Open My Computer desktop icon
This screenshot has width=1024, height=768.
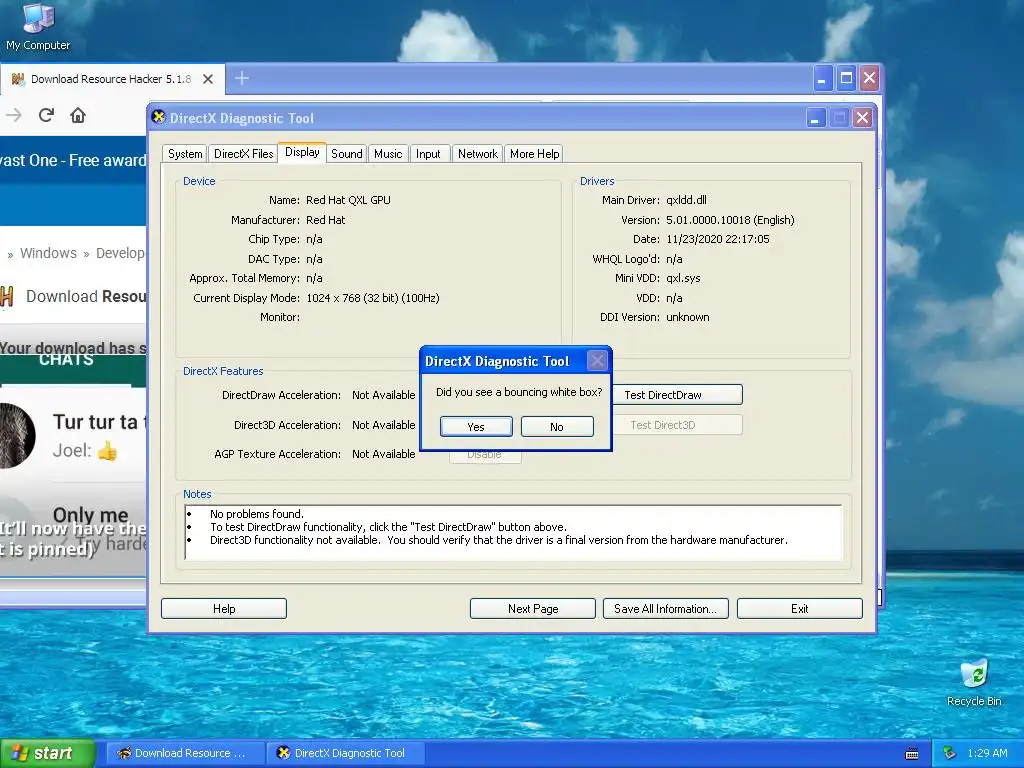click(x=38, y=27)
